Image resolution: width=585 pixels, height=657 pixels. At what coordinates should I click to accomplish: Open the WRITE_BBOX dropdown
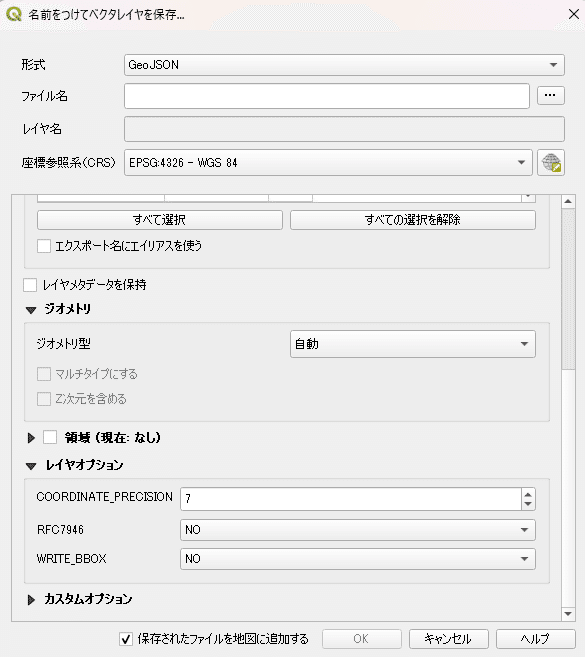point(358,559)
